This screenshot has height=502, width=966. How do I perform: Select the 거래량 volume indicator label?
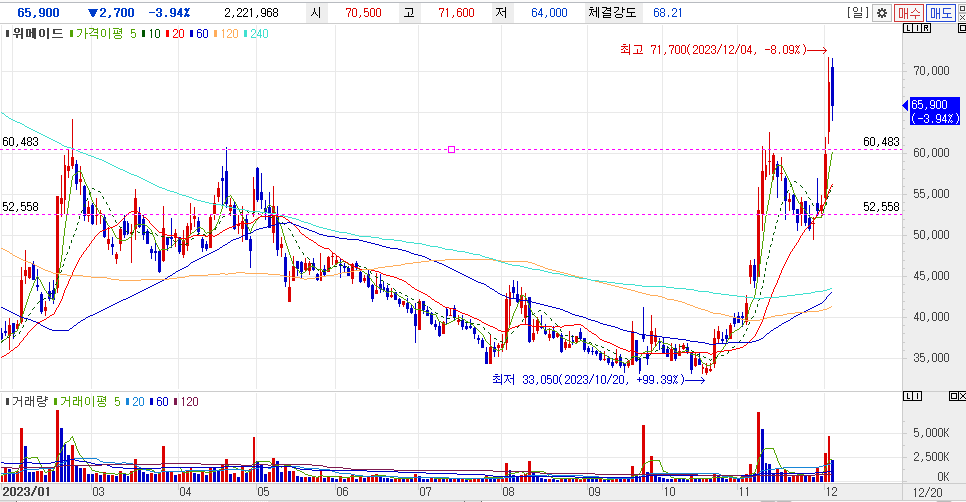31,400
